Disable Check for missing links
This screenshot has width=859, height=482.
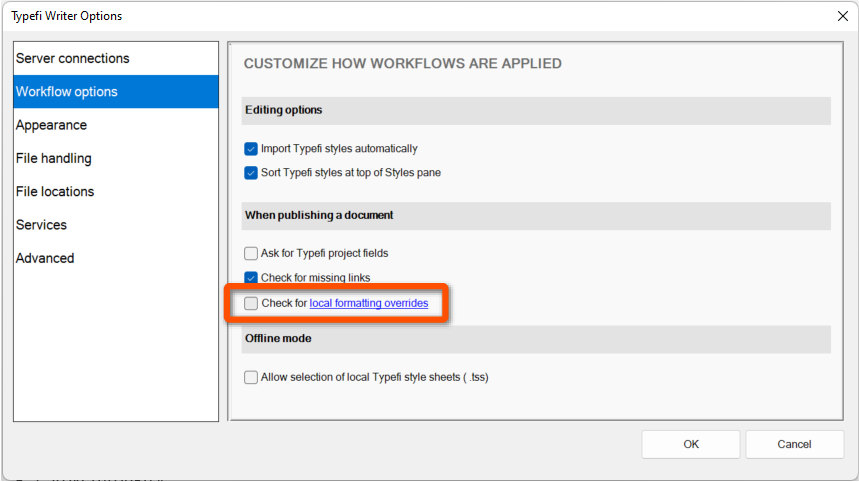tap(251, 278)
